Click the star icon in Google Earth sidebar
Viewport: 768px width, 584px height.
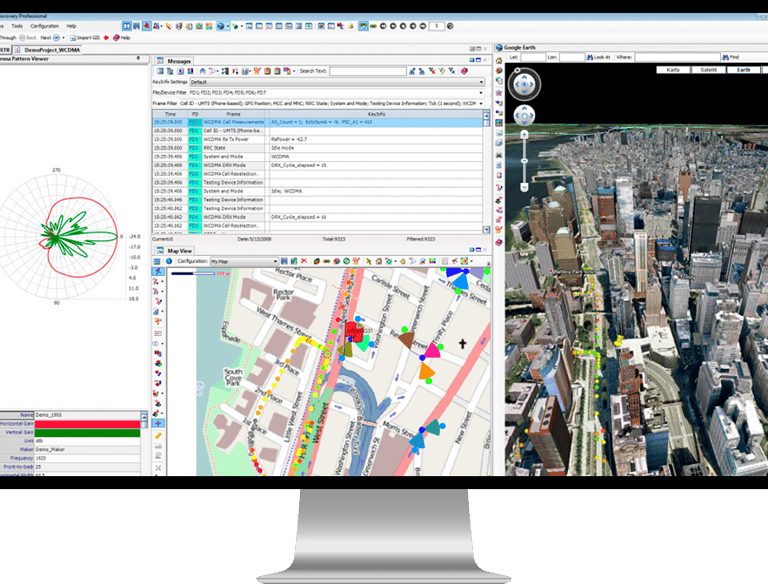(x=499, y=93)
